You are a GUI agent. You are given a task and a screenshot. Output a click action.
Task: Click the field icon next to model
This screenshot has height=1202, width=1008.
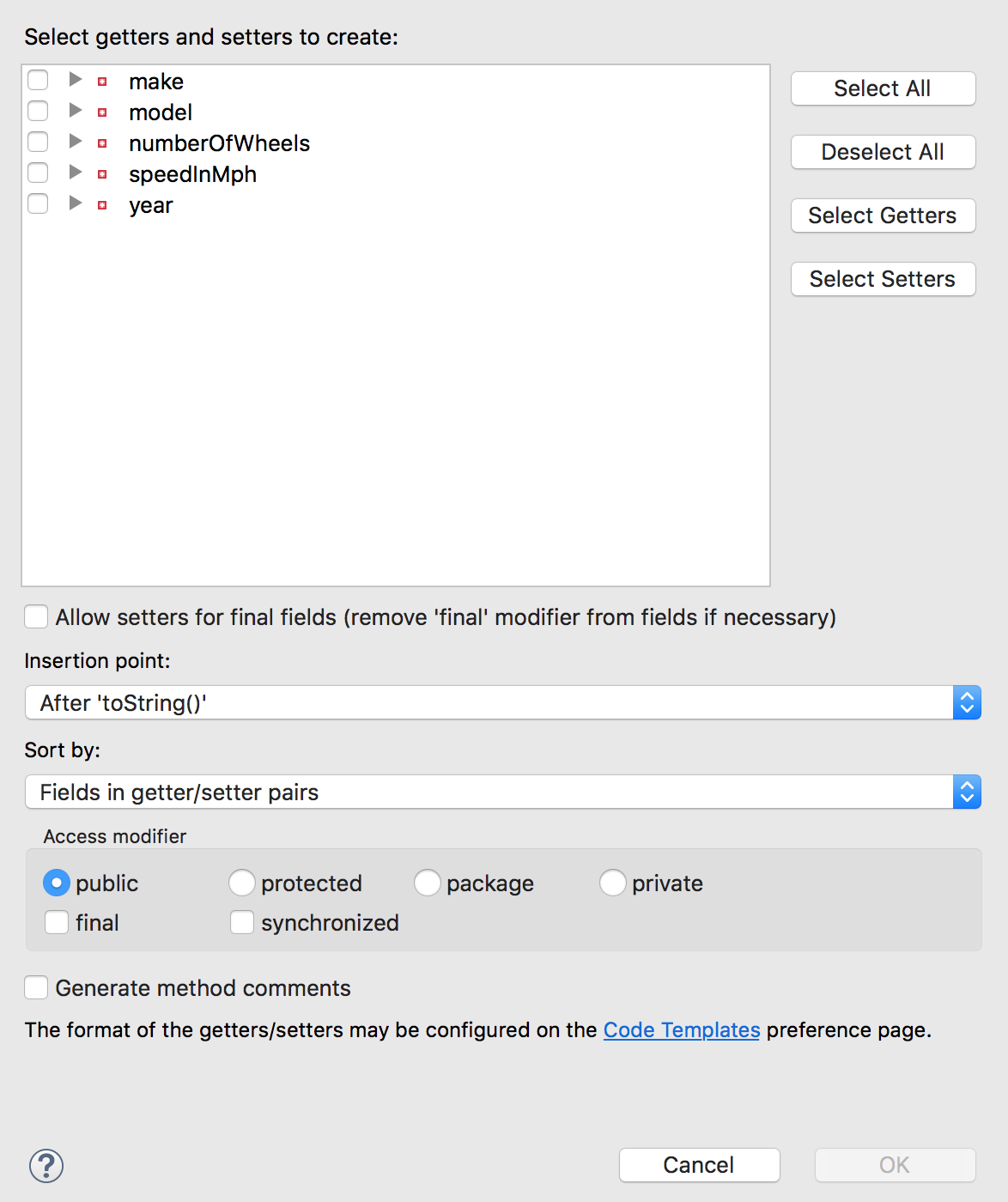(x=103, y=111)
